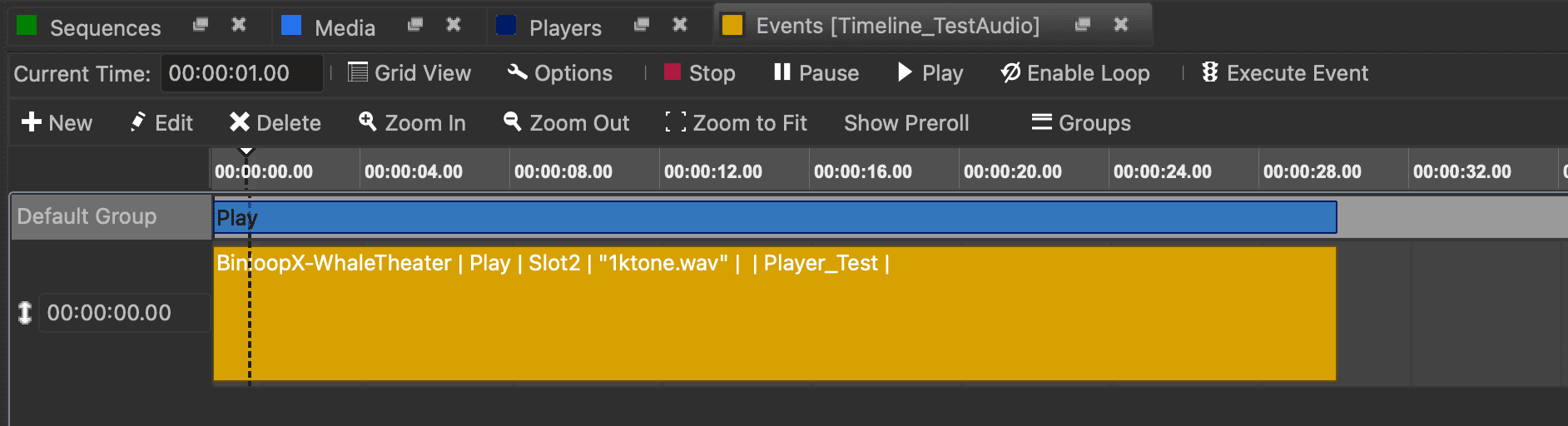The width and height of the screenshot is (1568, 426).
Task: Toggle Enable Loop
Action: point(1074,73)
